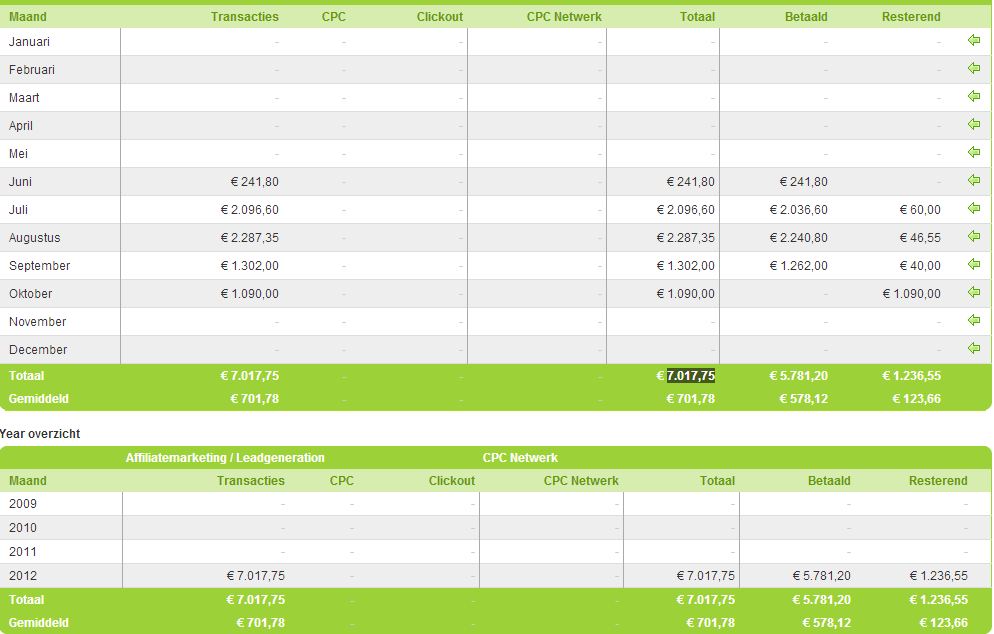Click the Oktober month label
This screenshot has height=634, width=994.
[30, 294]
